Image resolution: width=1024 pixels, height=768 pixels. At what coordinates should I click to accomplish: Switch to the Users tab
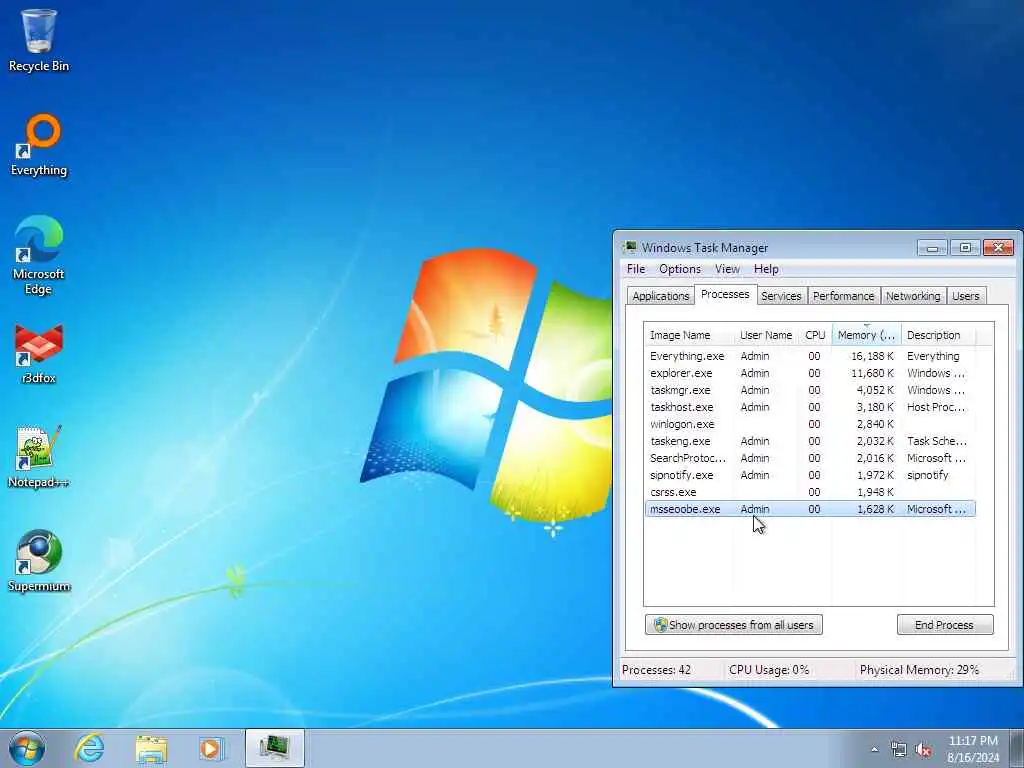pos(965,296)
